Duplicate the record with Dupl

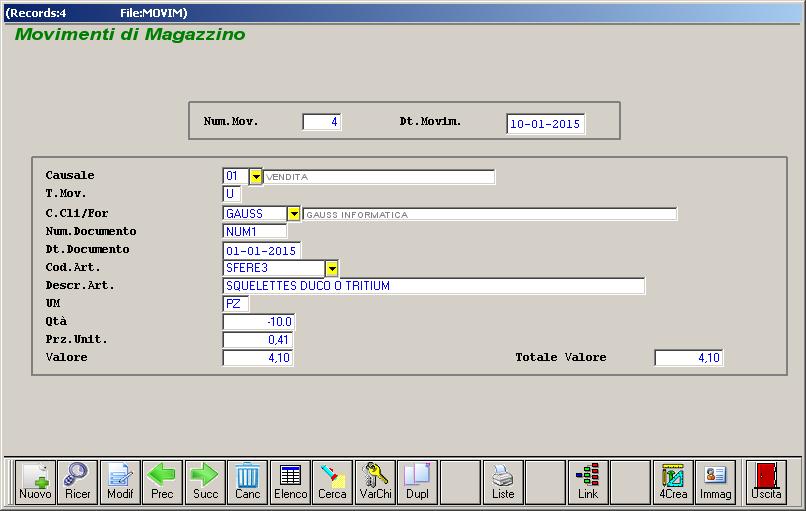[418, 482]
